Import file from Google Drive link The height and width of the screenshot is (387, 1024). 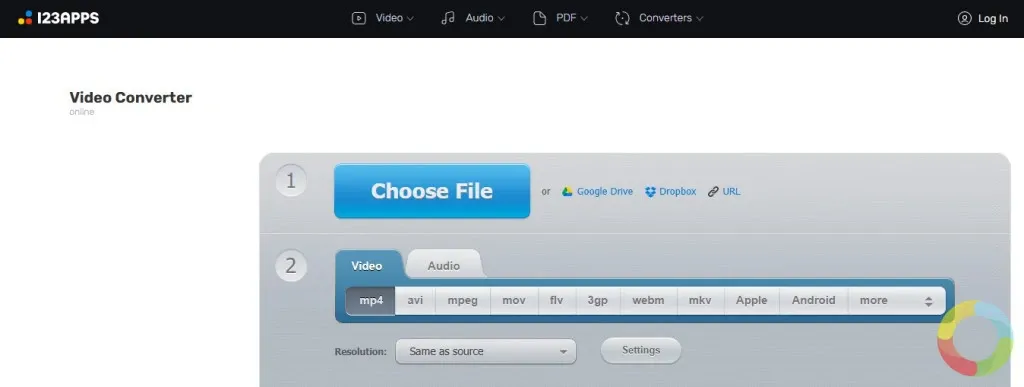point(605,191)
